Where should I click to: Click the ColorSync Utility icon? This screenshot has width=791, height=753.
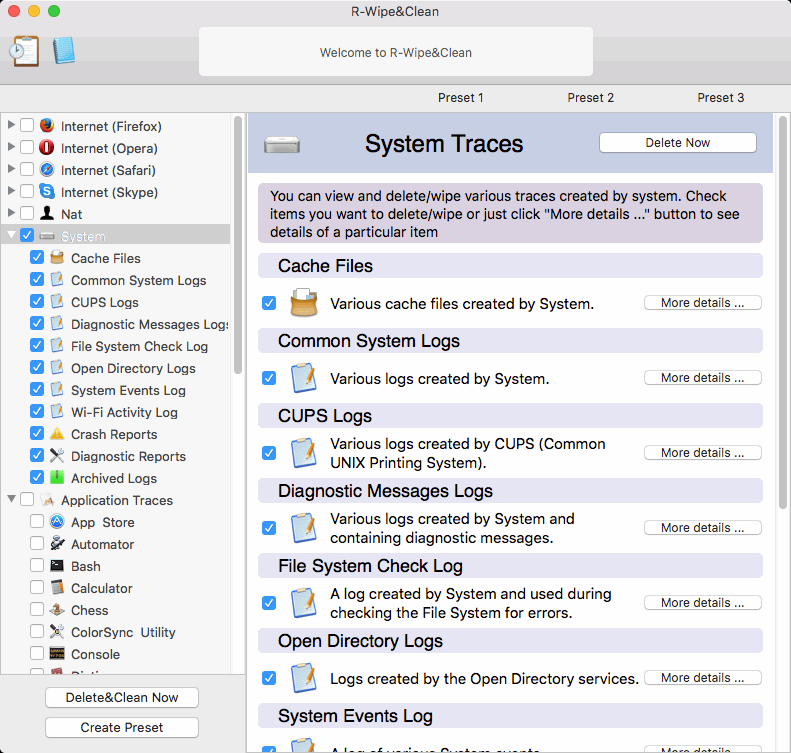pos(57,631)
